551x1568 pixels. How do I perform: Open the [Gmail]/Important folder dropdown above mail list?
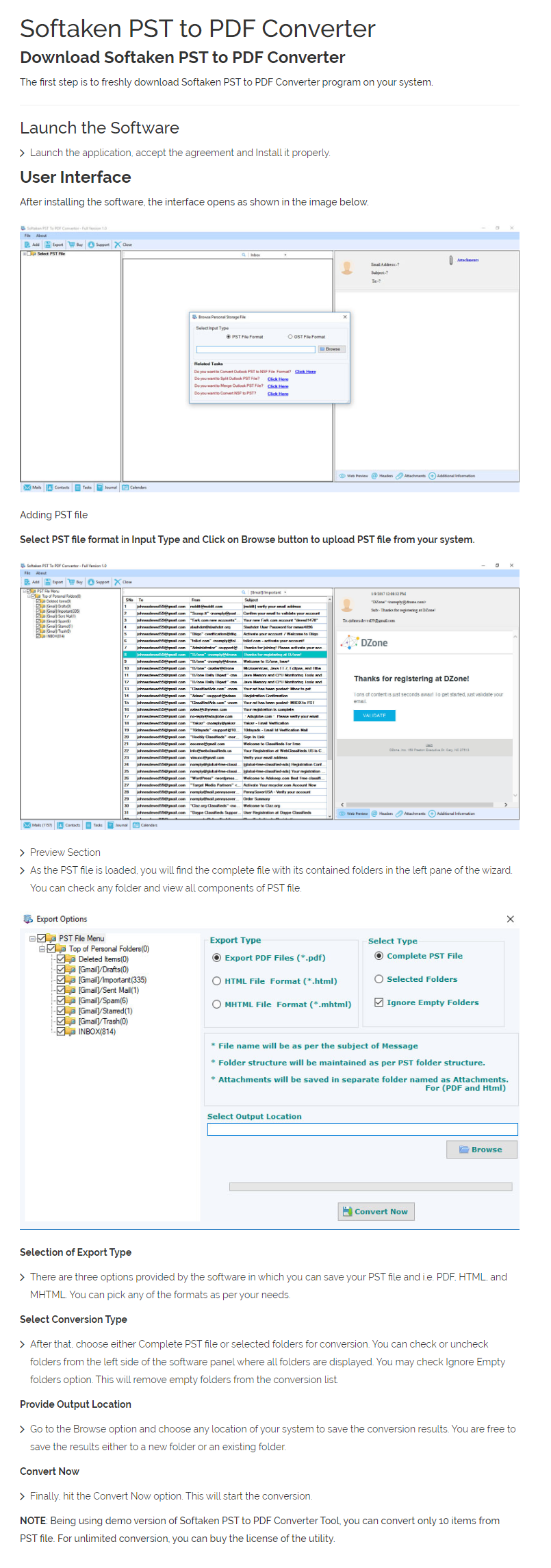point(285,592)
